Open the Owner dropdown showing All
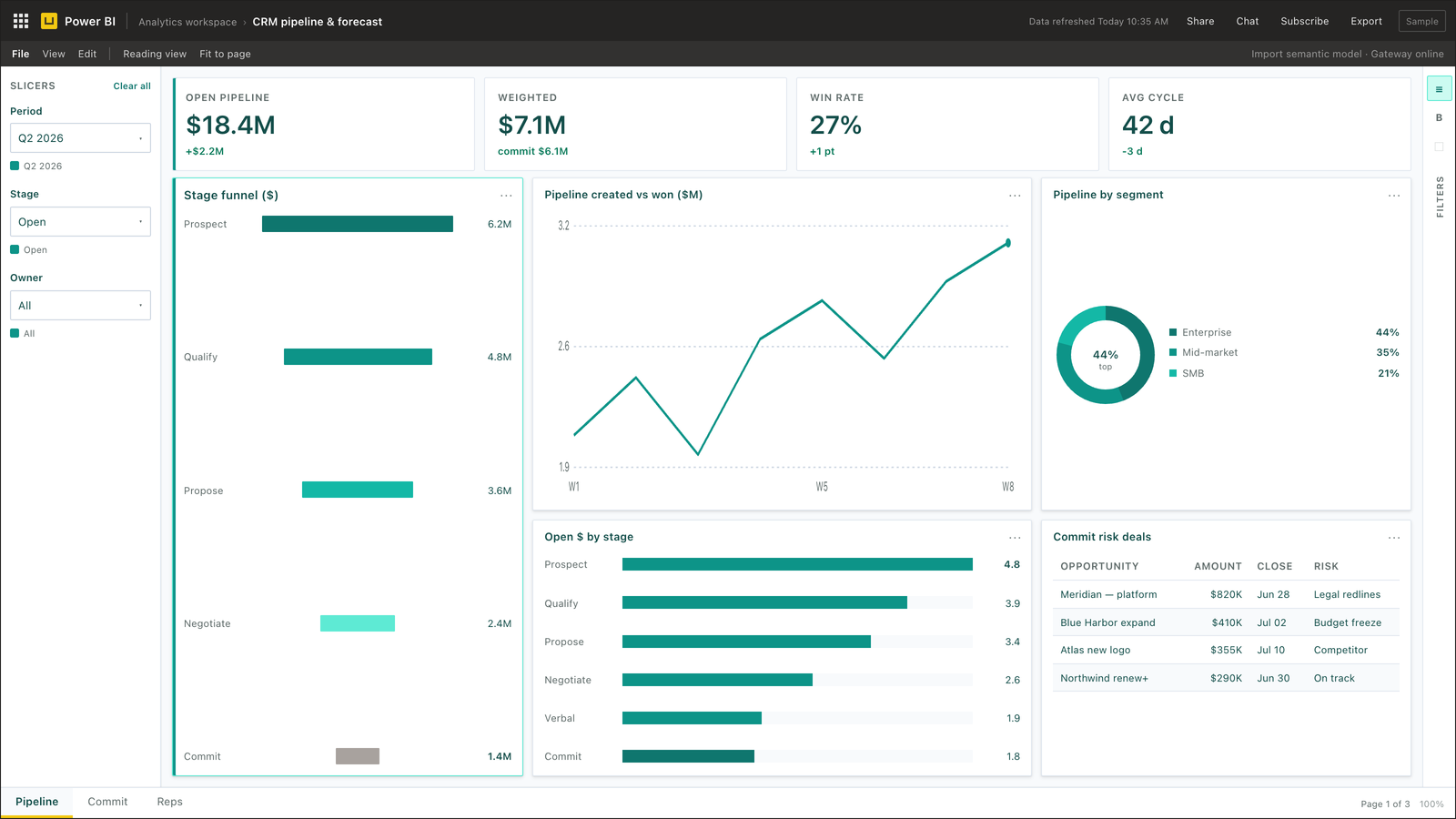Viewport: 1456px width, 819px height. click(80, 306)
